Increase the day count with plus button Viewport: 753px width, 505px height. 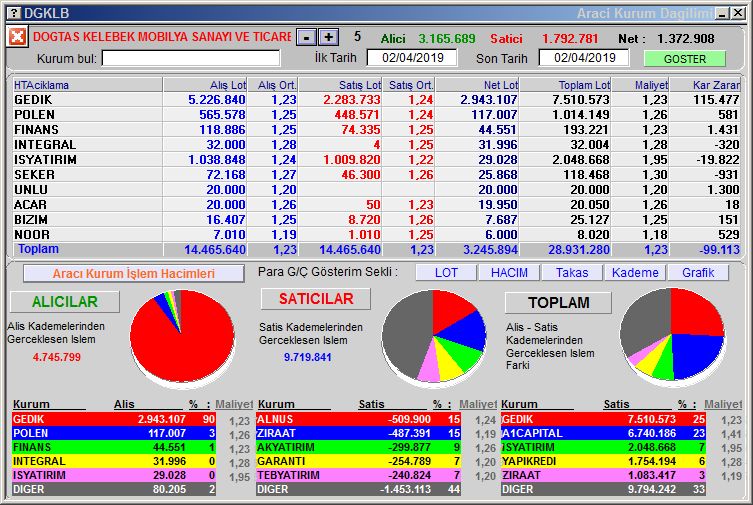click(328, 37)
